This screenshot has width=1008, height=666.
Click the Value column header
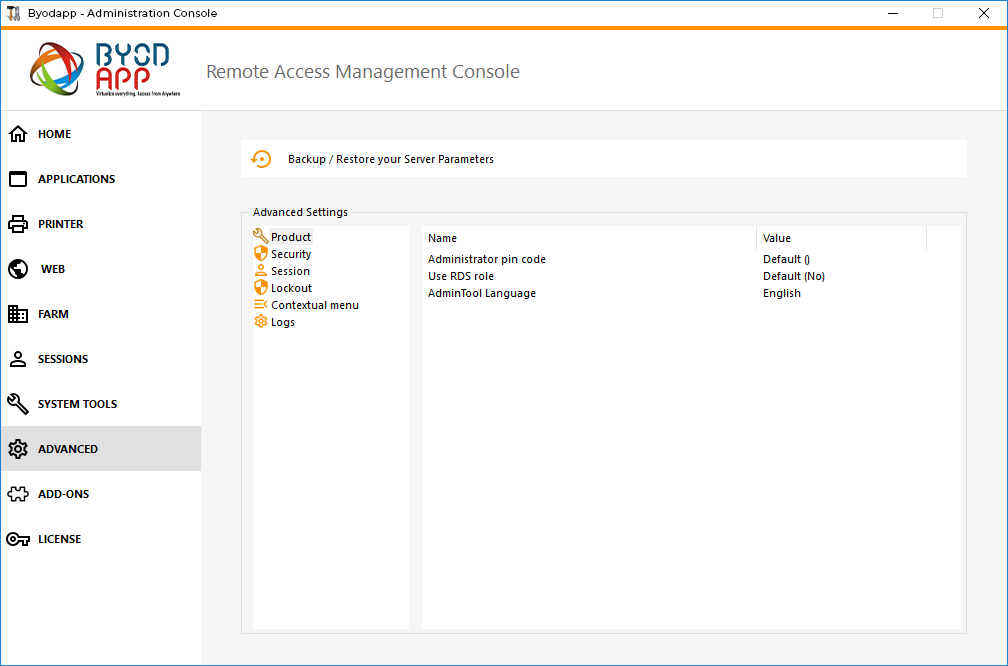click(x=842, y=238)
